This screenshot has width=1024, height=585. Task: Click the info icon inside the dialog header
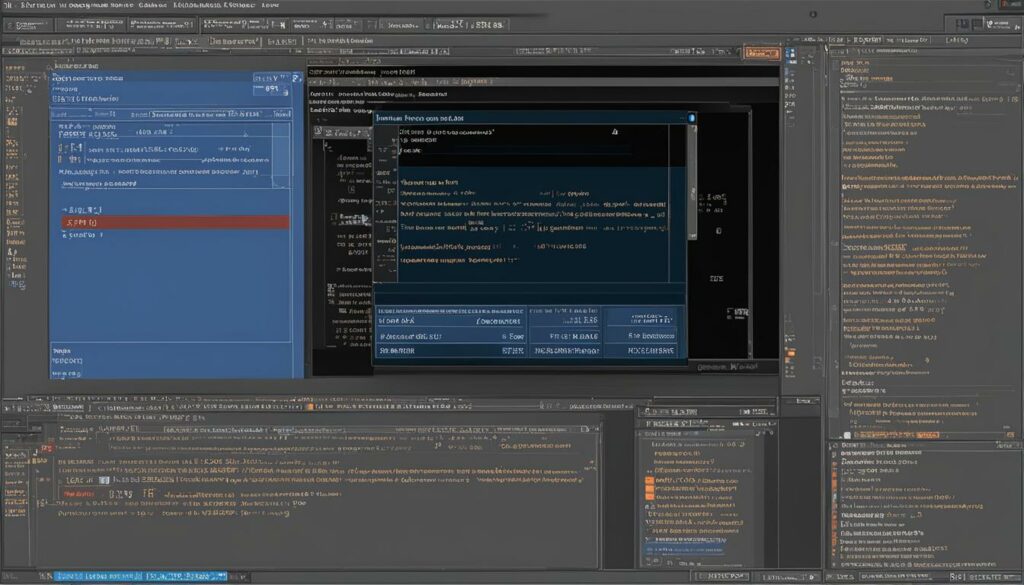pos(692,118)
